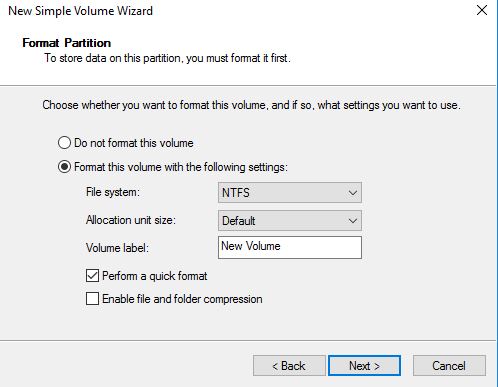Screen dimensions: 498x387
Task: Click the "Choose whether you want to format" instruction text
Action: tap(251, 105)
